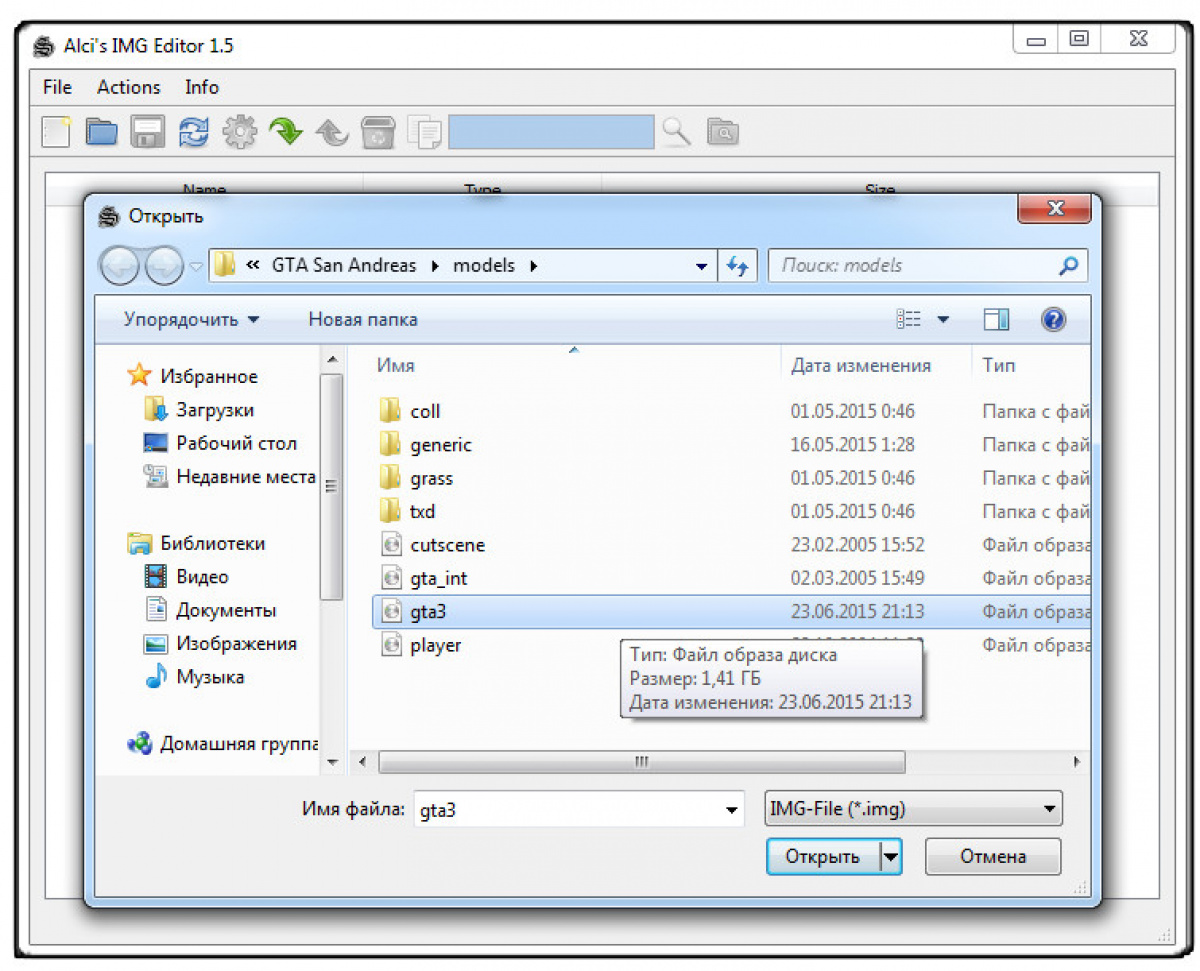Open the IMG-File (*.img) type combo box
The width and height of the screenshot is (1200, 971).
point(913,809)
